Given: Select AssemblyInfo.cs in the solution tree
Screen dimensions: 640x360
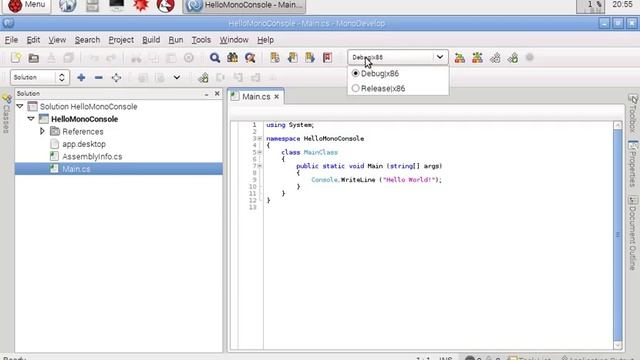Looking at the screenshot, I should (92, 156).
